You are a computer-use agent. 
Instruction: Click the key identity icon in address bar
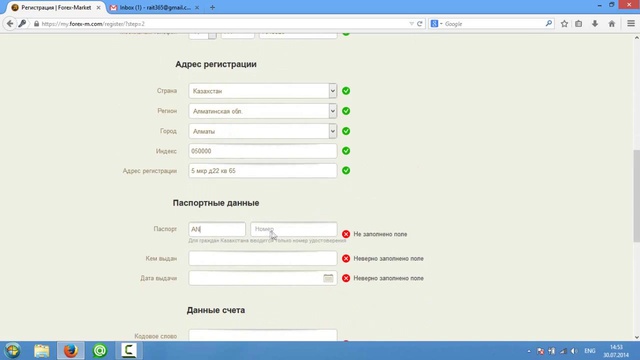(22, 24)
